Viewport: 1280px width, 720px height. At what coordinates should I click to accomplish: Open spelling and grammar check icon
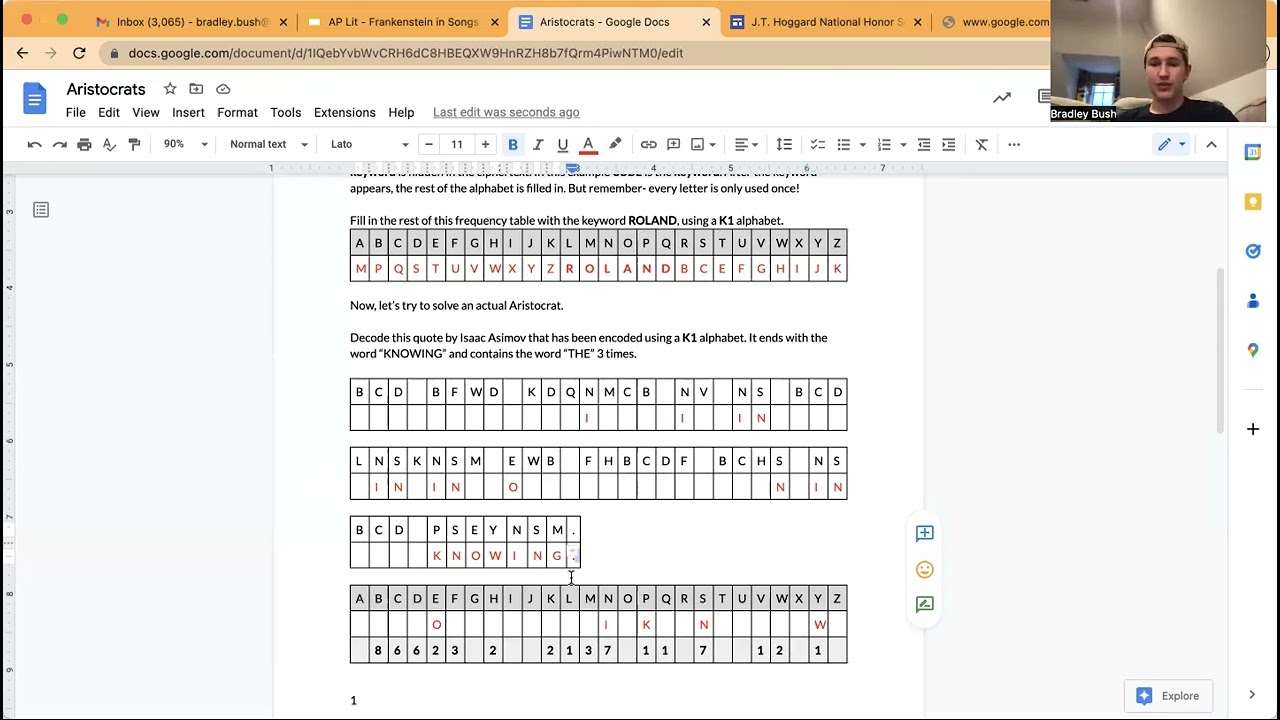[x=109, y=145]
